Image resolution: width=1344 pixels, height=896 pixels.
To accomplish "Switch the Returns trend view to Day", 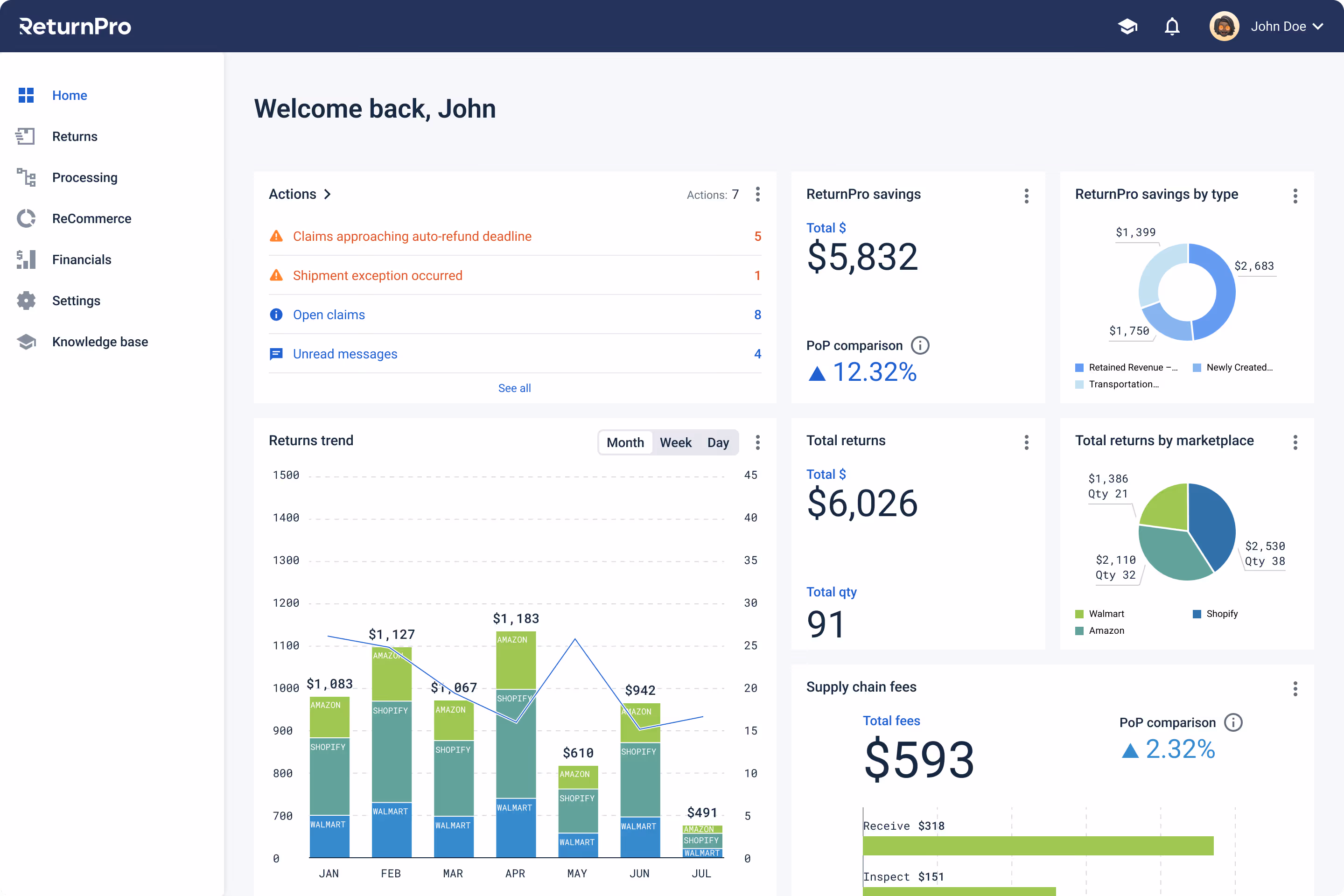I will (718, 442).
